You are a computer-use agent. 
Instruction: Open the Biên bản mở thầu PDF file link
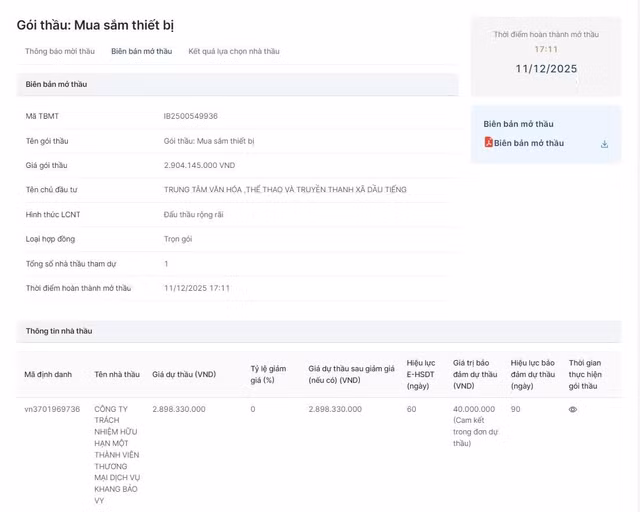(528, 143)
